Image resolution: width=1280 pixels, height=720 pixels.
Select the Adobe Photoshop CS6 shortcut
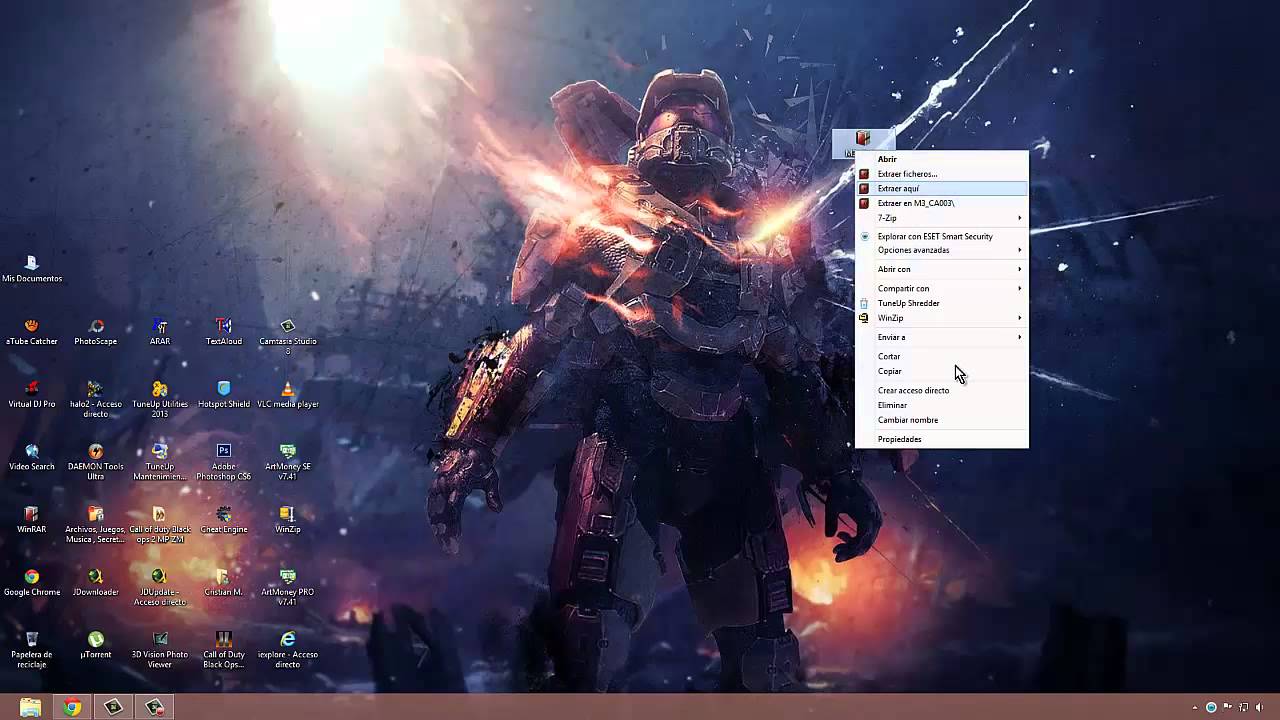[224, 462]
